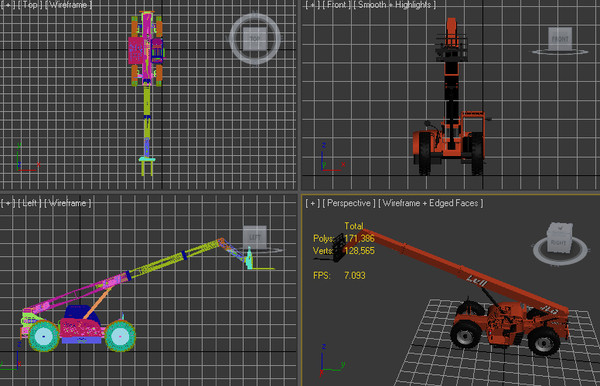Open the [Smooth + Highlights] shading menu
Viewport: 600px width, 386px height.
click(x=395, y=5)
